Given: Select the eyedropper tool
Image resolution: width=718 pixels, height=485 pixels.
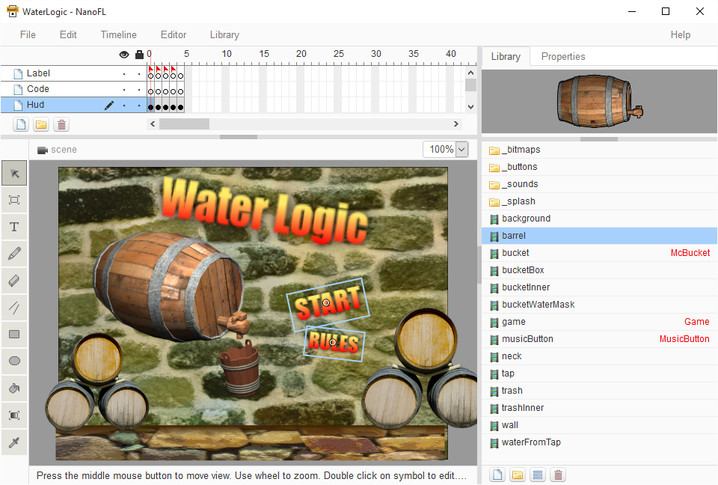Looking at the screenshot, I should [14, 442].
